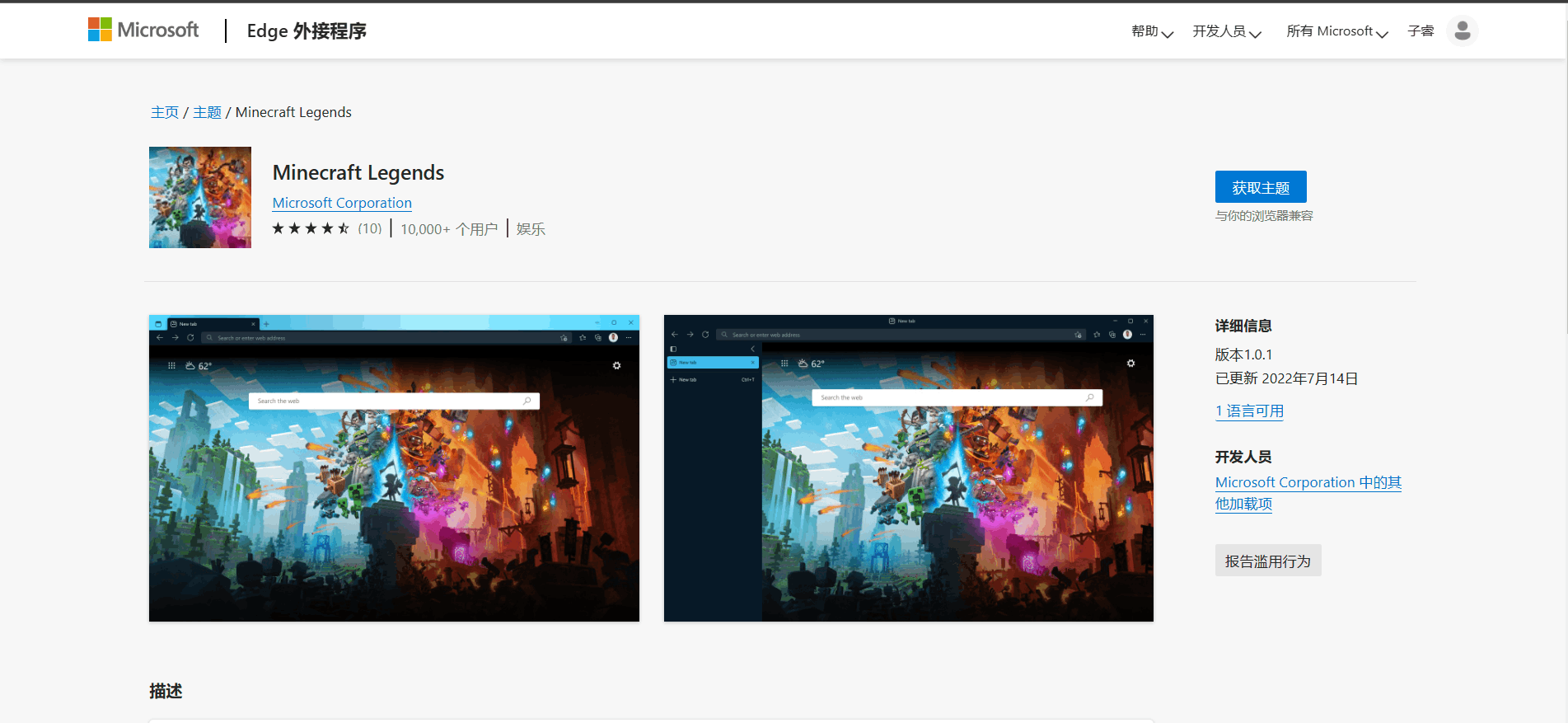The width and height of the screenshot is (1568, 723).
Task: Expand the 帮助 dropdown menu
Action: point(1152,31)
